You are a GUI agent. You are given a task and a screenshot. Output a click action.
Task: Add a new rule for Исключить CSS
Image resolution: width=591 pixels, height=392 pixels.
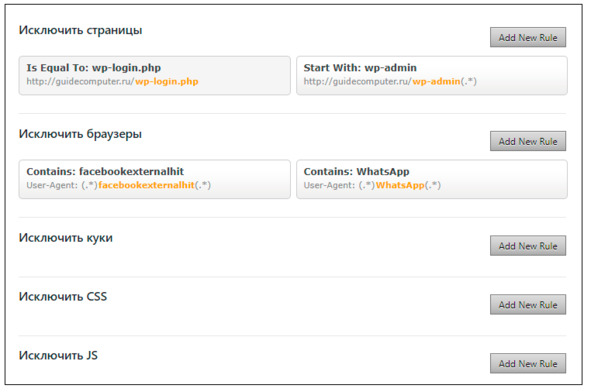(x=528, y=305)
